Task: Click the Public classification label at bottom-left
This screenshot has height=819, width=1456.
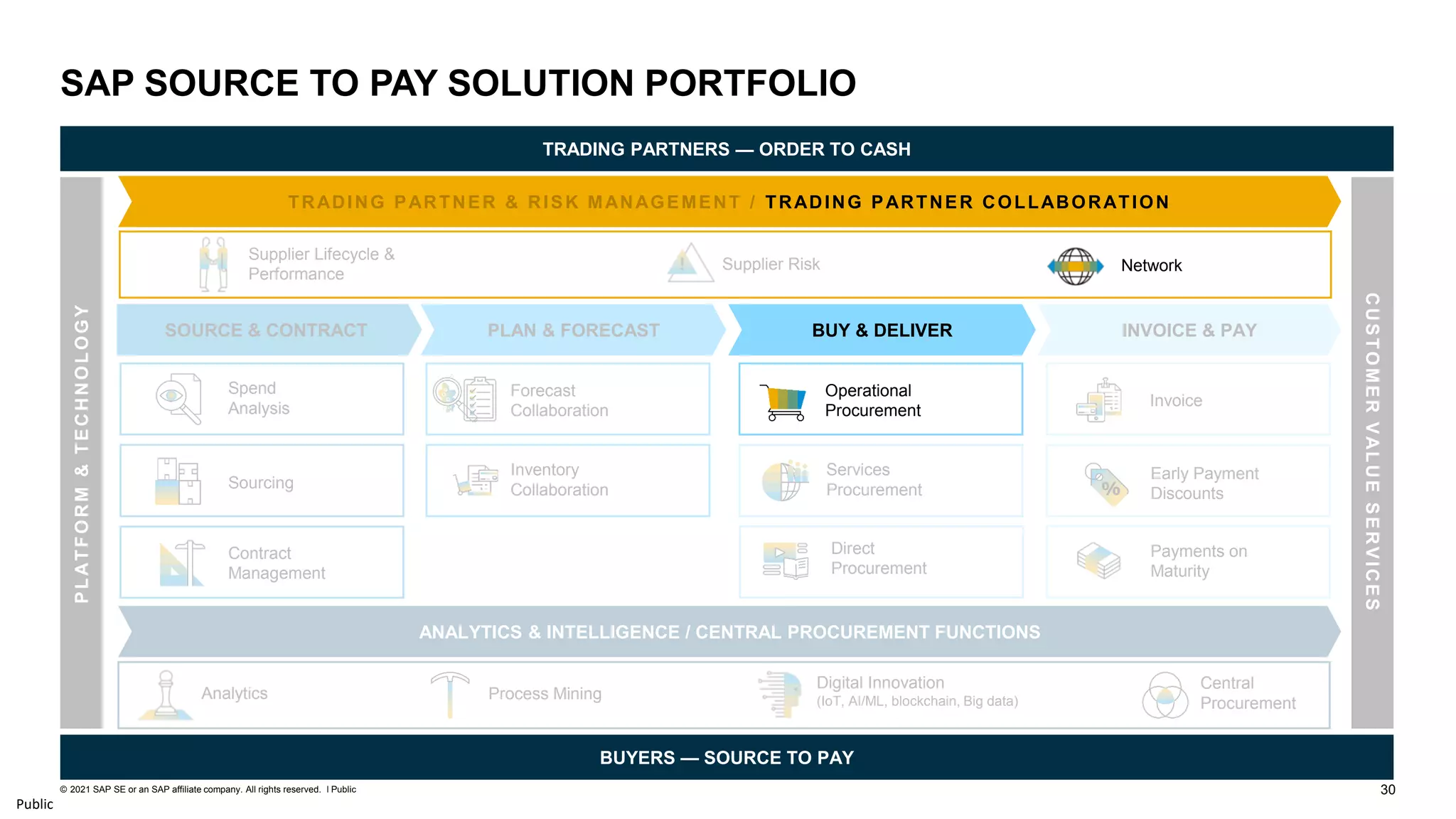Action: (35, 804)
